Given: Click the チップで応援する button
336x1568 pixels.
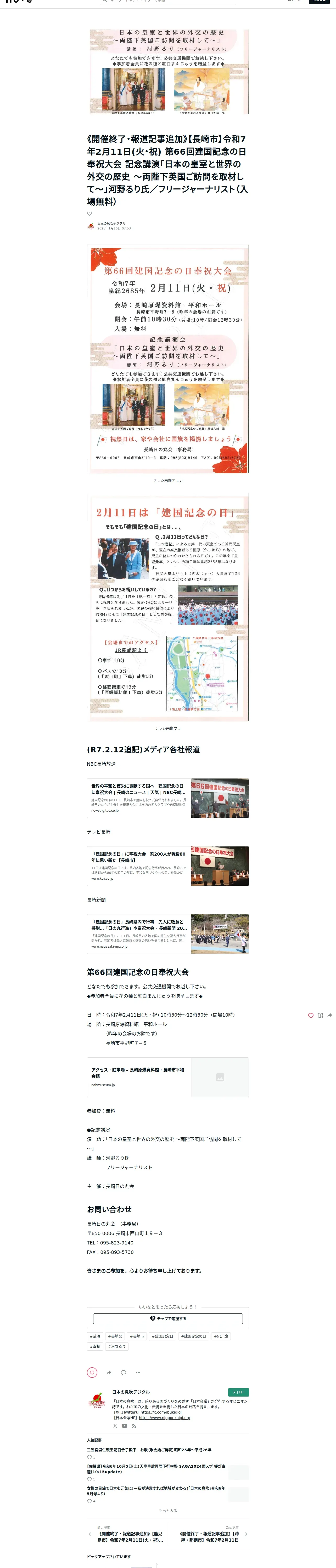Looking at the screenshot, I should point(168,1318).
